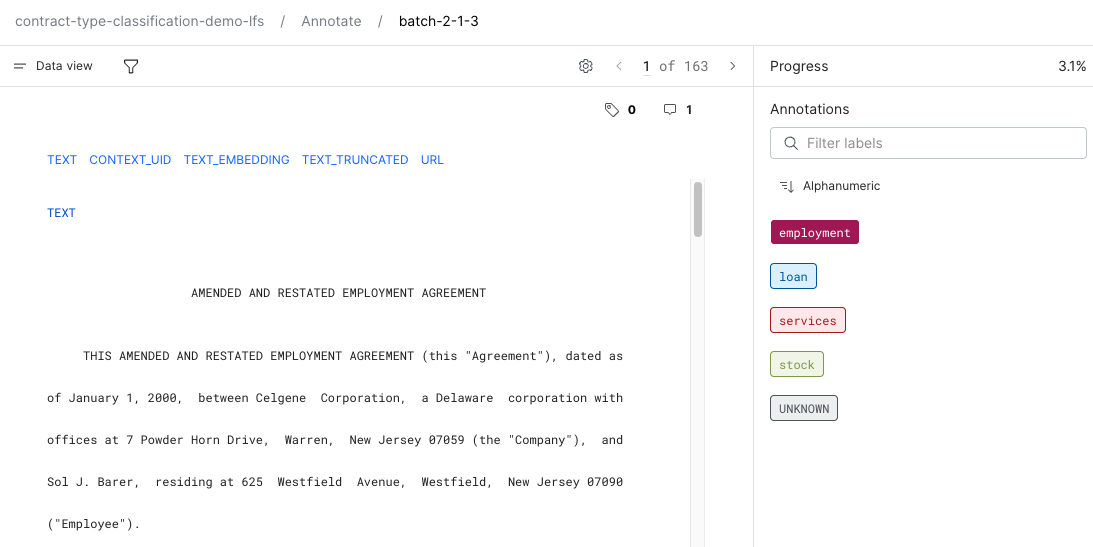
Task: Focus the Filter labels search field
Action: (928, 143)
